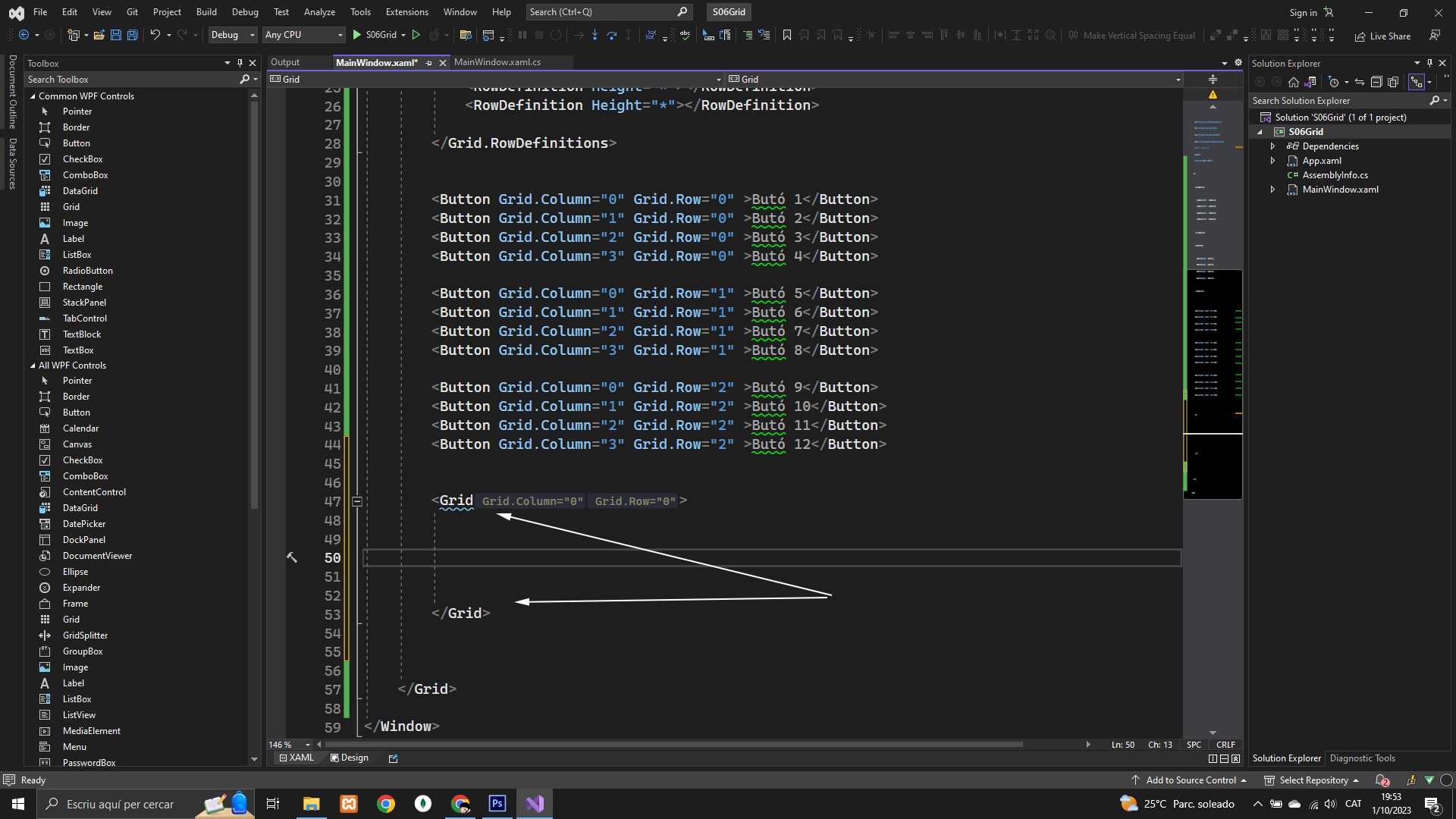Click the Save All toolbar icon
The width and height of the screenshot is (1456, 819).
click(x=132, y=35)
